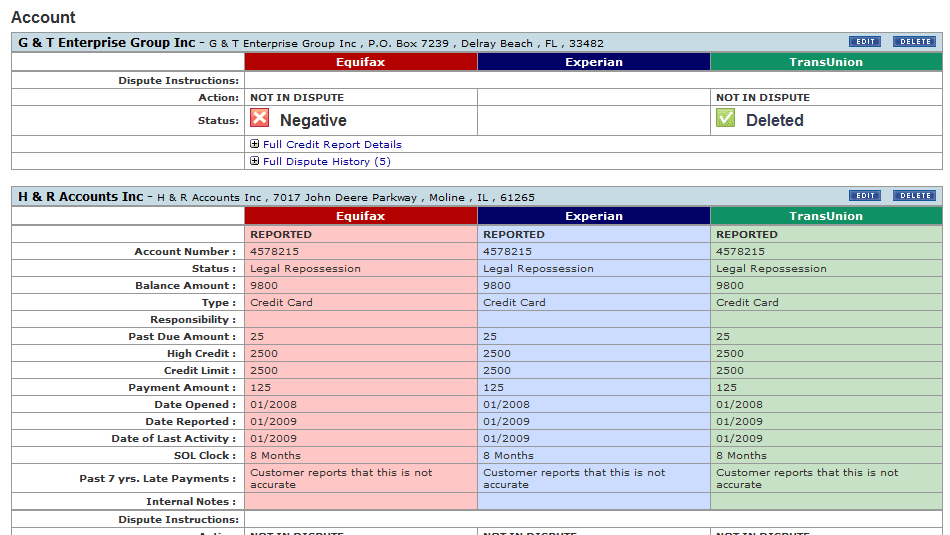Screen dimensions: 950x535
Task: Open Full Credit Report Details link
Action: [x=332, y=144]
